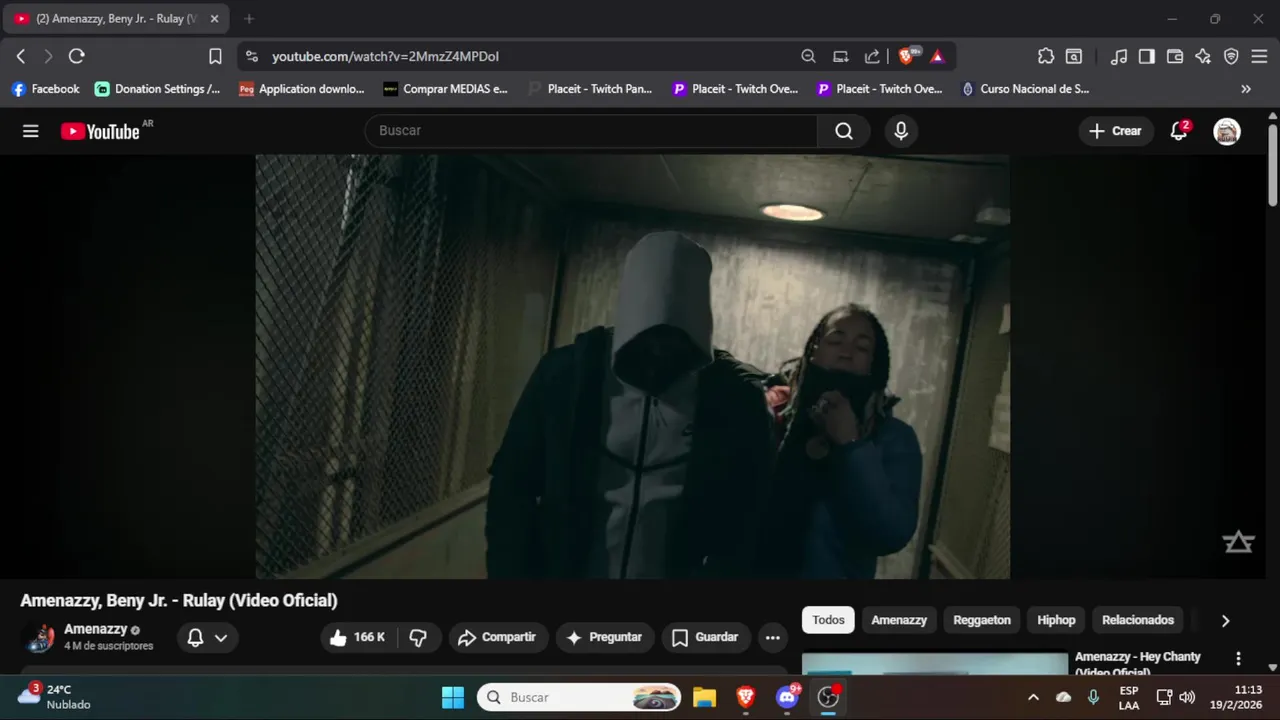The height and width of the screenshot is (720, 1280).
Task: View site information icon in address bar
Action: click(x=251, y=56)
